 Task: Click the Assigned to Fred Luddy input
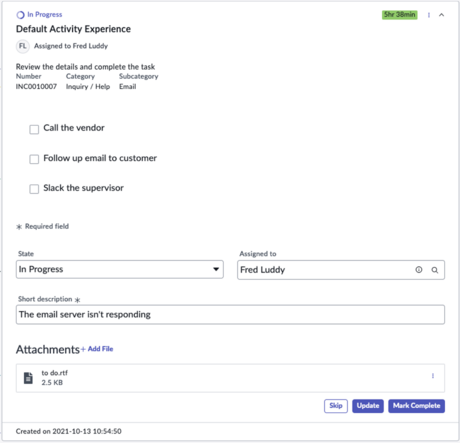[341, 270]
